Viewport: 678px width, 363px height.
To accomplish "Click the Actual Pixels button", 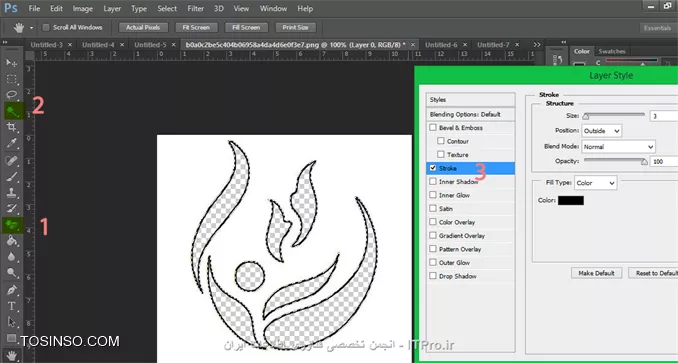I will click(143, 28).
